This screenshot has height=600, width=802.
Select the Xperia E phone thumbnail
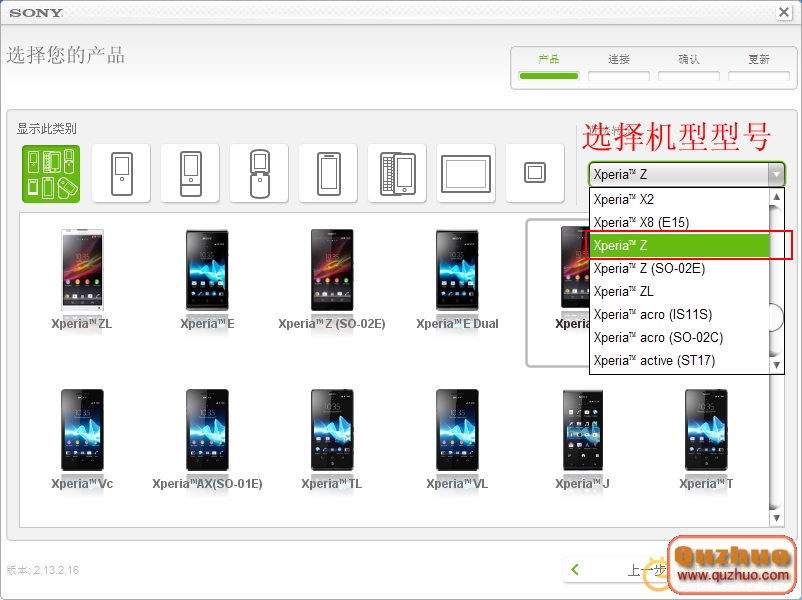207,270
